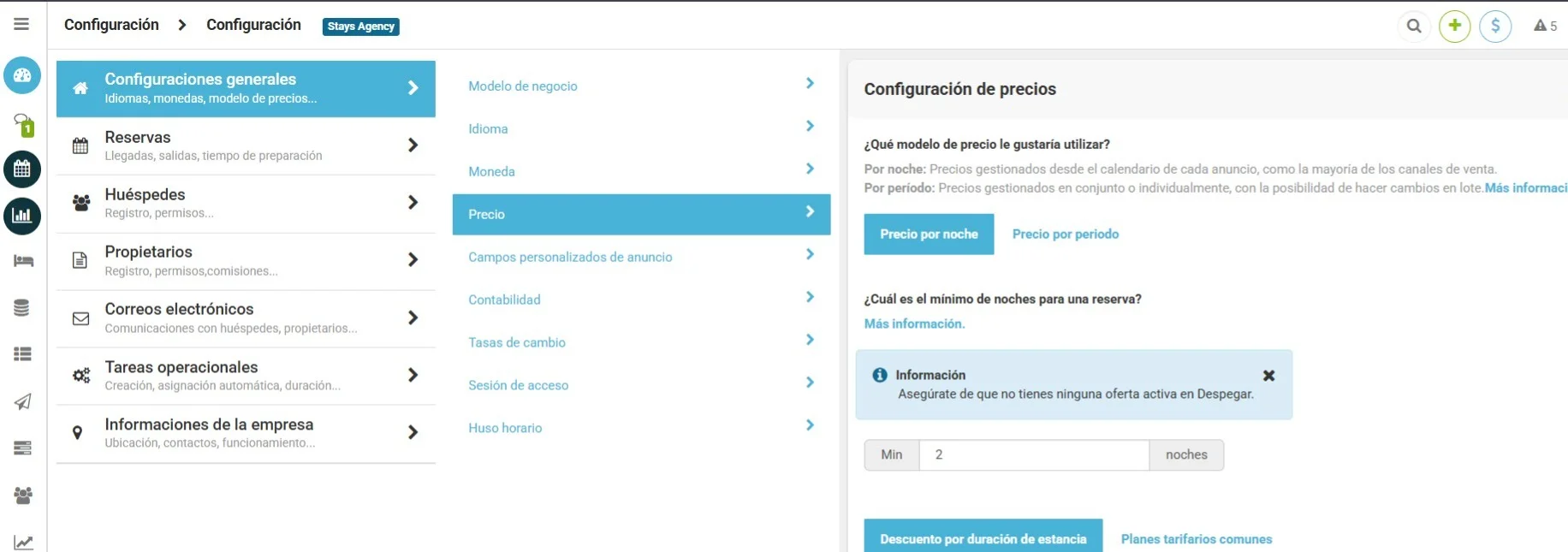This screenshot has height=552, width=1568.
Task: Open the Tasas de cambio item
Action: point(641,342)
